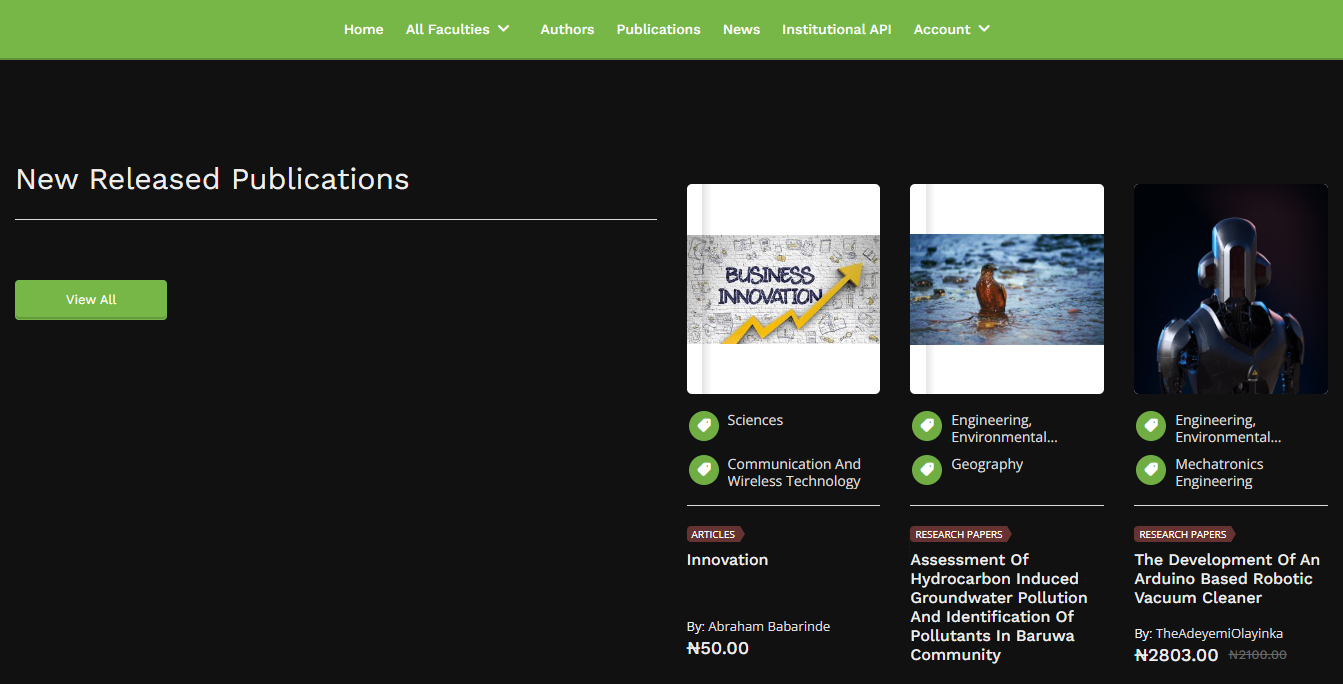Open the Account menu label

tap(942, 29)
